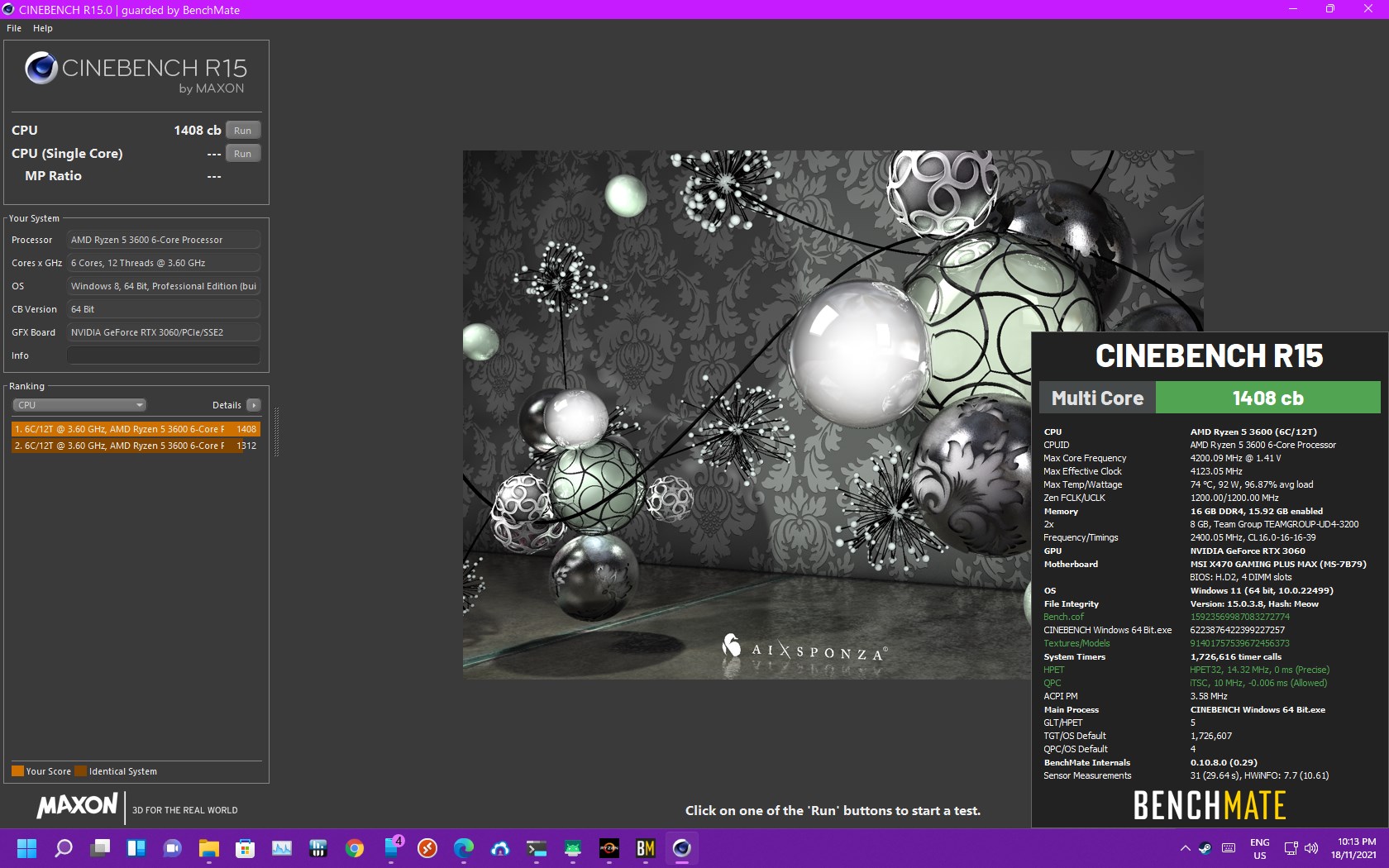
Task: Open the volume control in the tray
Action: pos(1311,848)
